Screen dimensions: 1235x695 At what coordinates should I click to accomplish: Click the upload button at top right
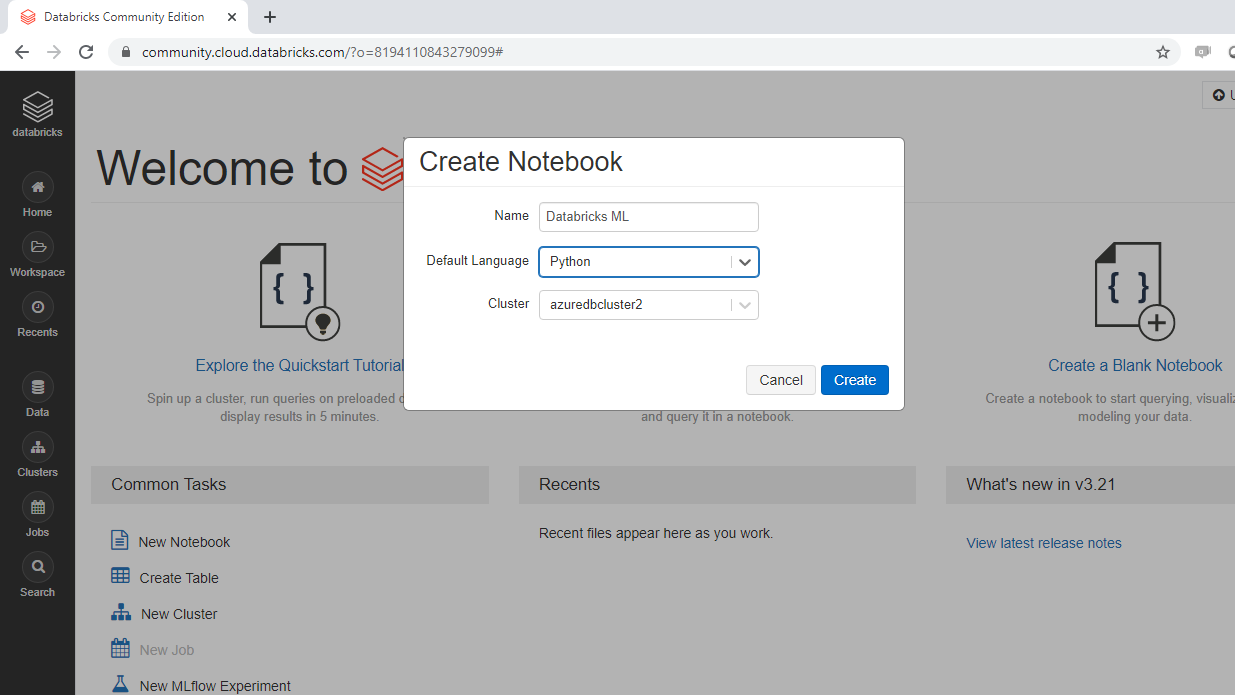pyautogui.click(x=1219, y=95)
